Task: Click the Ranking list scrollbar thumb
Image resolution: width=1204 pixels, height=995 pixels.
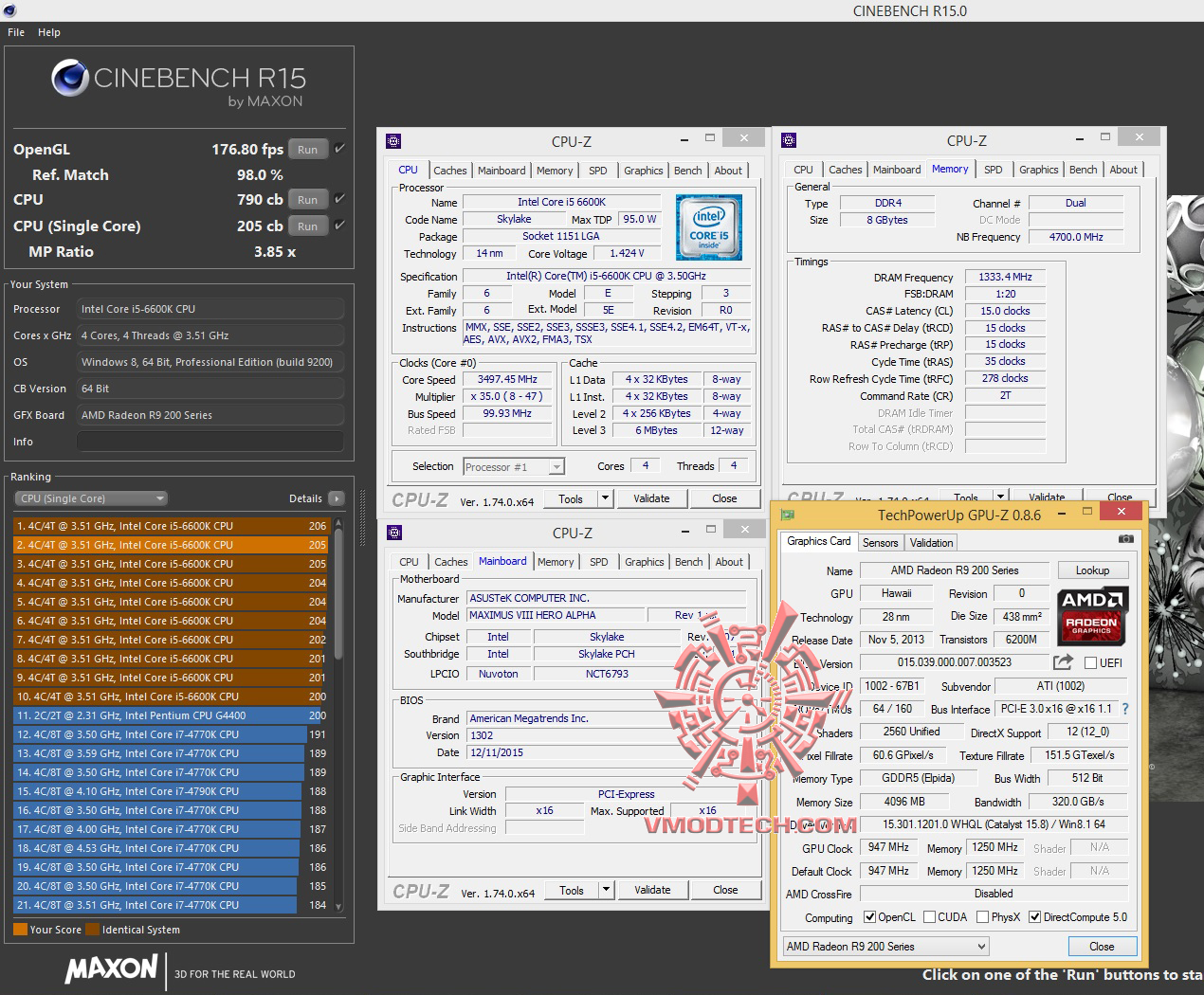Action: (x=338, y=592)
